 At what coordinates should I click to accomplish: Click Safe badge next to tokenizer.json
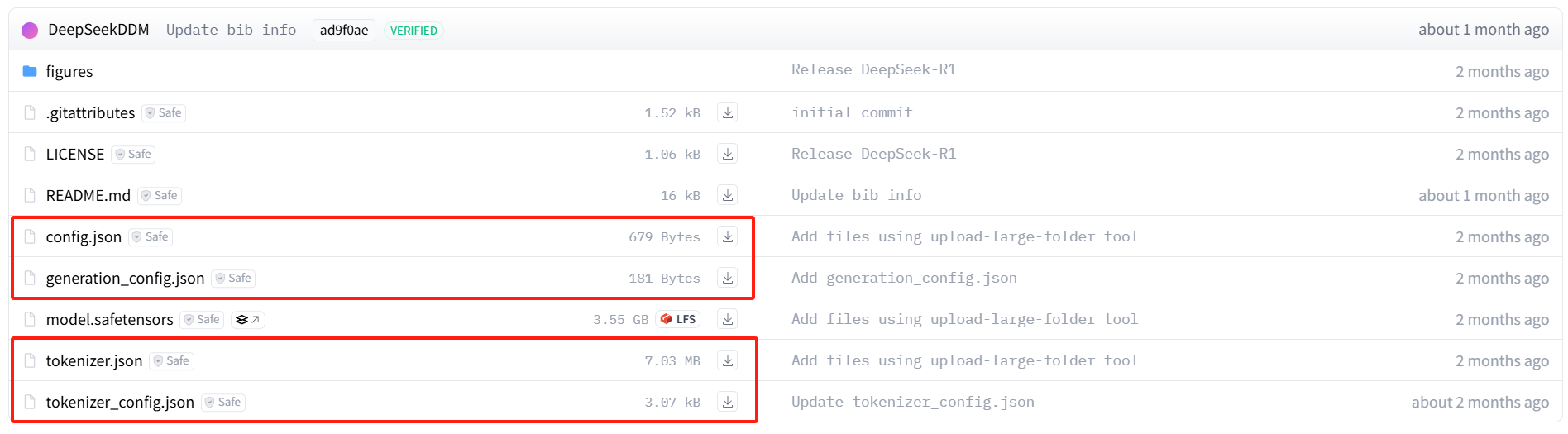tap(172, 360)
